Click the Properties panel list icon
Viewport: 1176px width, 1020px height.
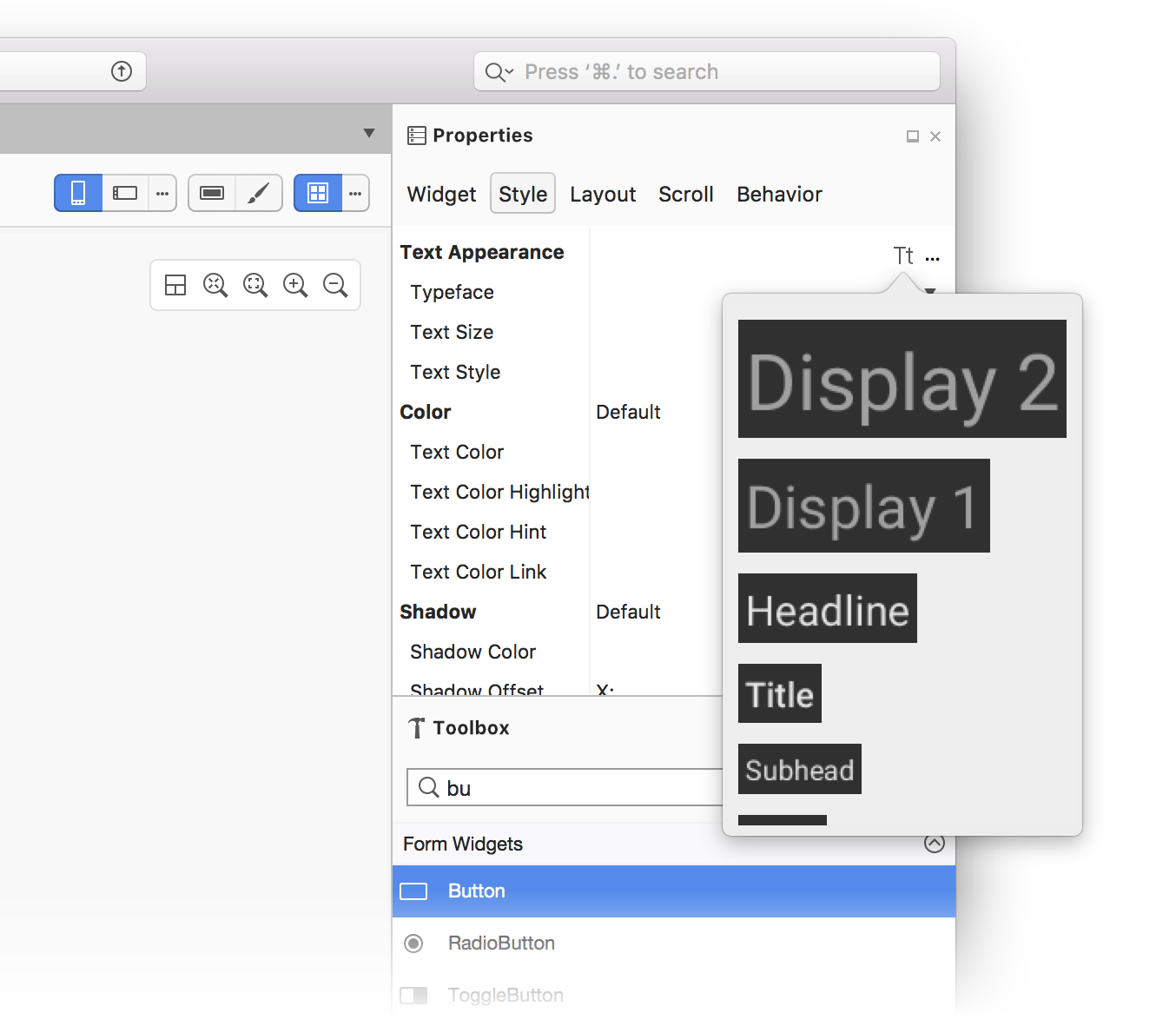point(417,136)
